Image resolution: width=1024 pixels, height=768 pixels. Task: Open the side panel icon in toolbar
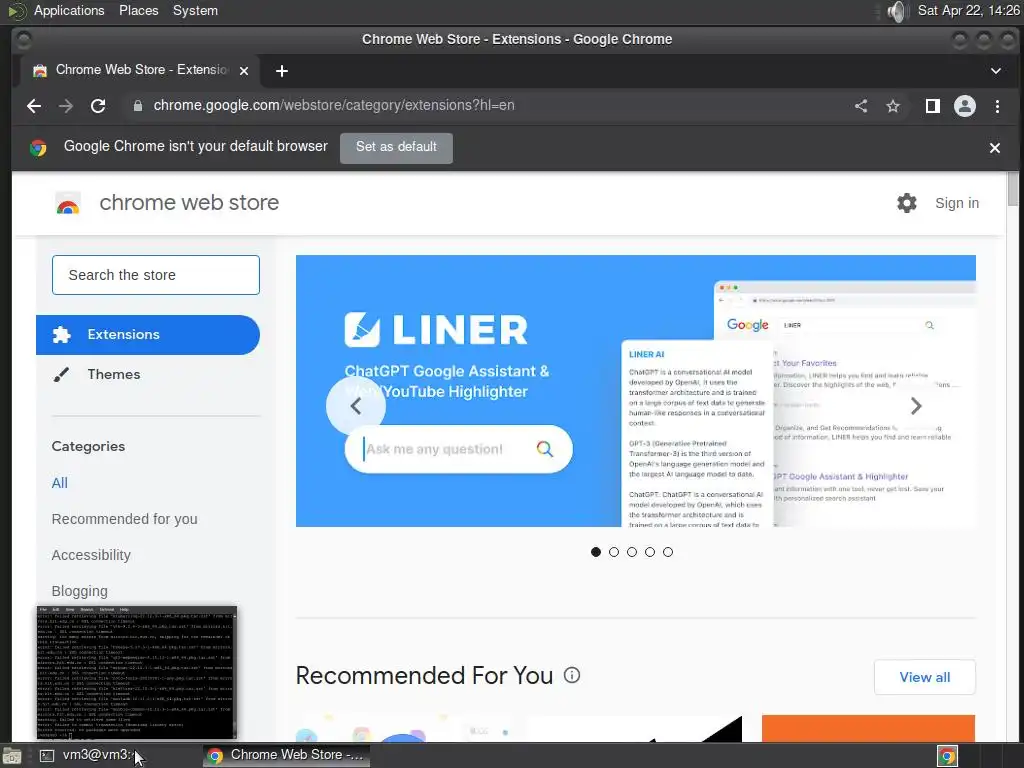point(933,106)
